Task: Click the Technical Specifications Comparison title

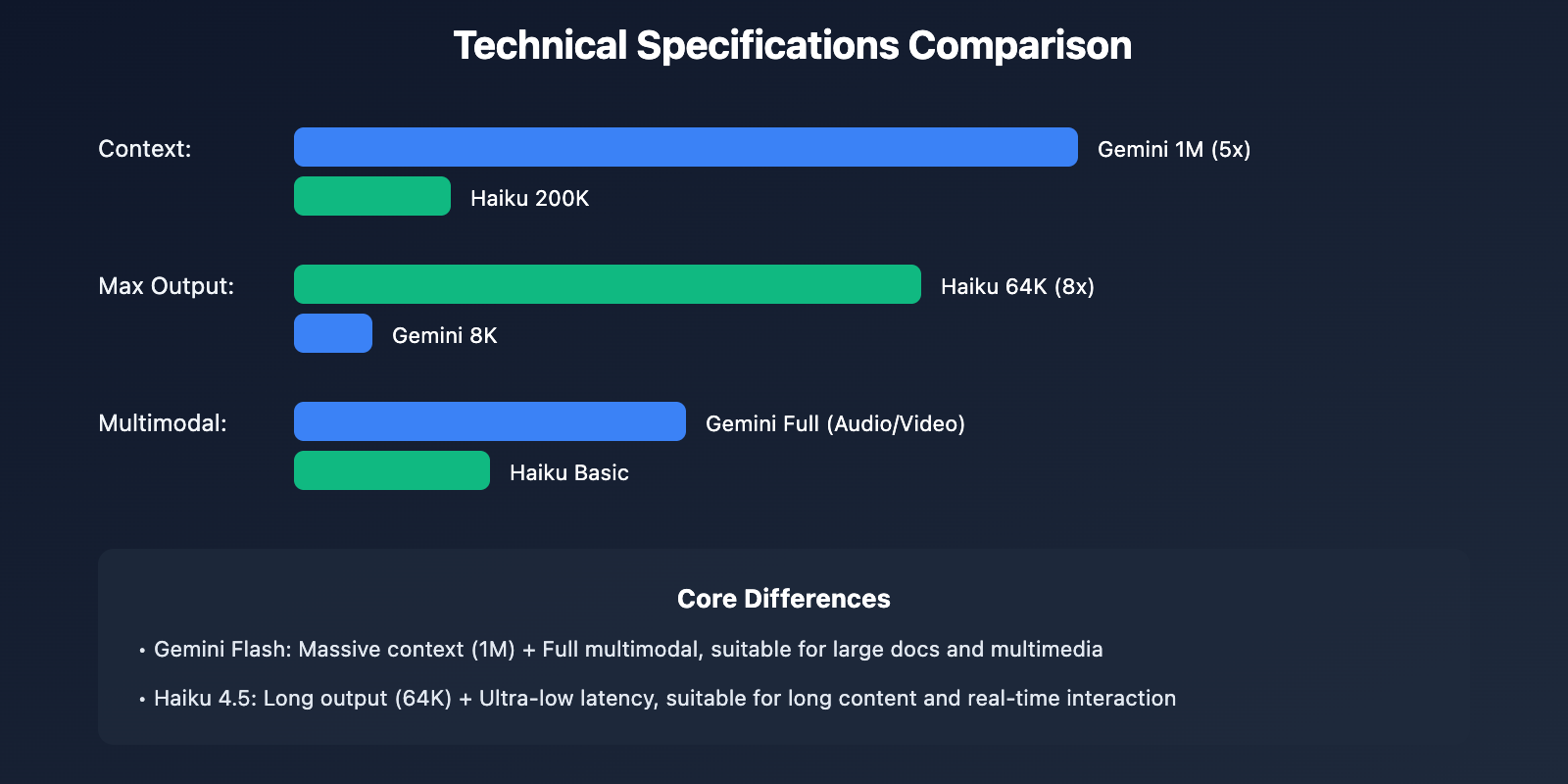Action: [792, 46]
